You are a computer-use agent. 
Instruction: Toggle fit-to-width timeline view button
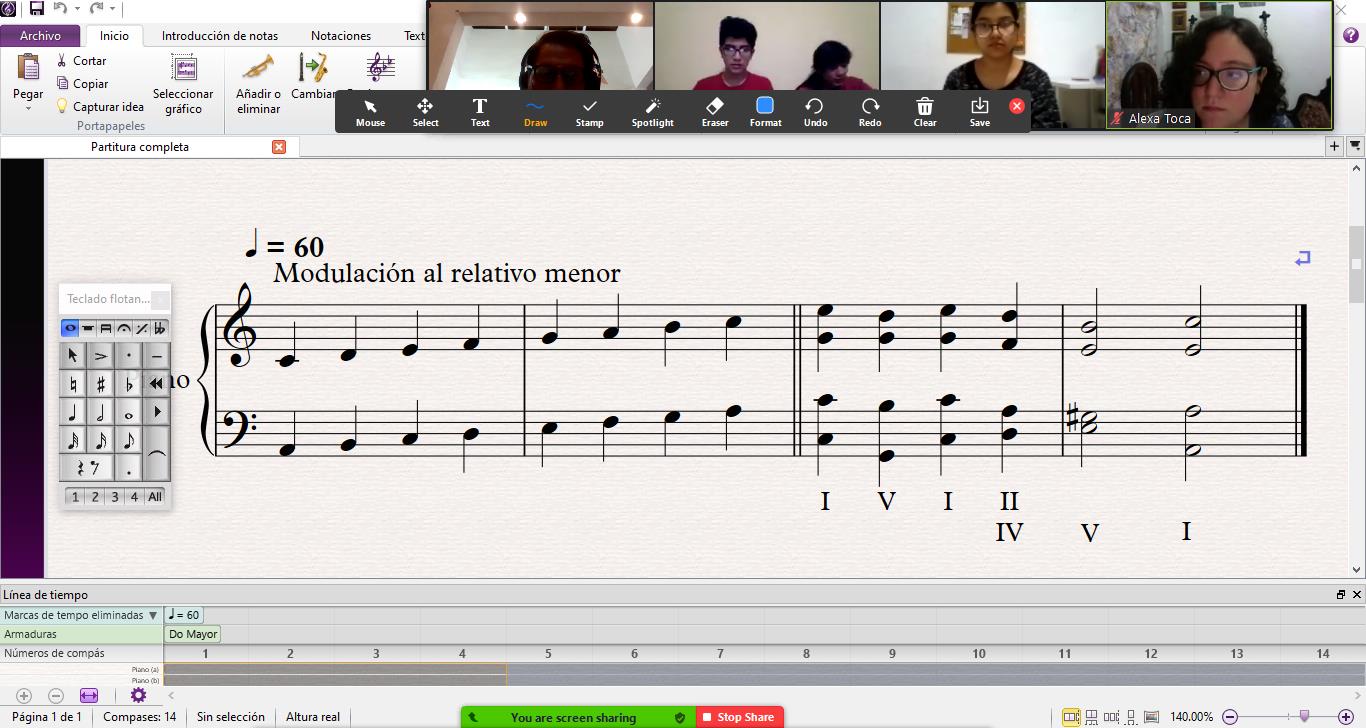[89, 695]
